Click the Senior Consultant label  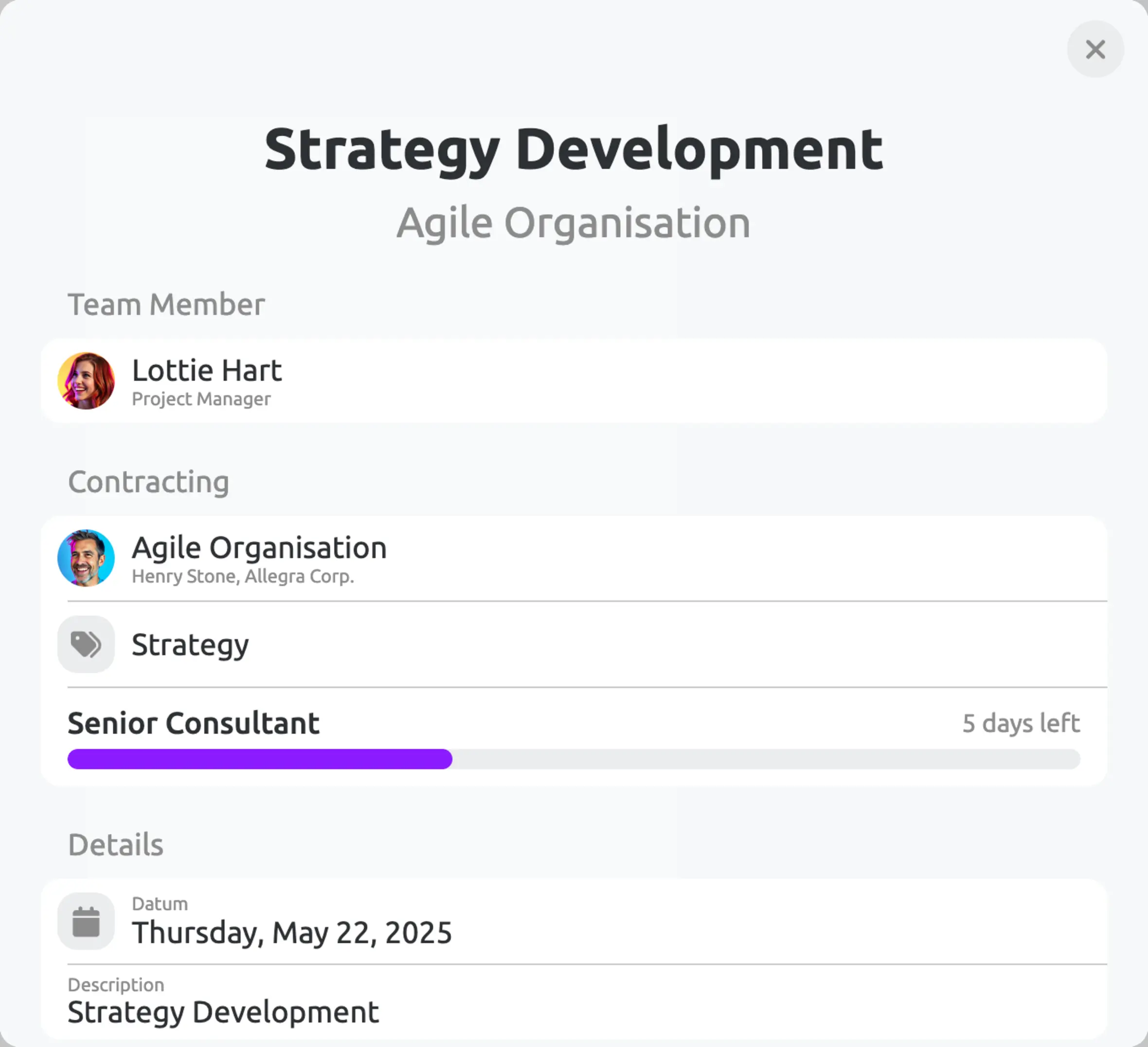pyautogui.click(x=193, y=723)
